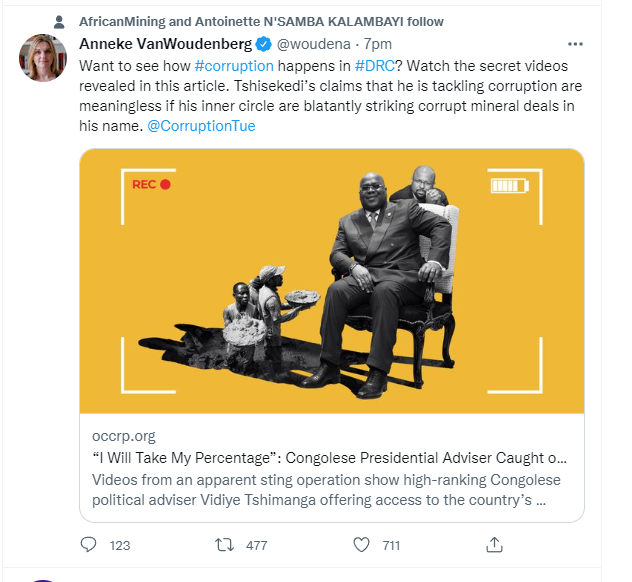Image resolution: width=632 pixels, height=582 pixels.
Task: Open the #DRC hashtag
Action: pyautogui.click(x=376, y=65)
